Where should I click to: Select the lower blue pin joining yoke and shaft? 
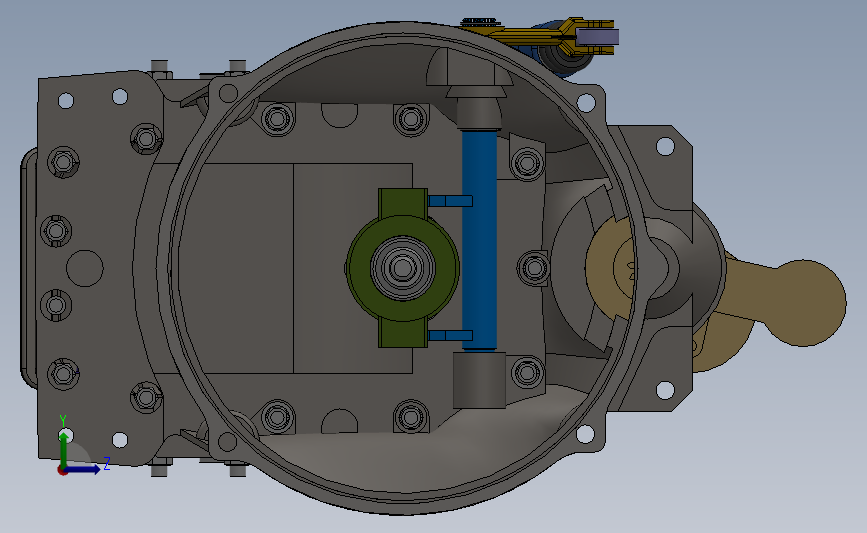pos(450,335)
